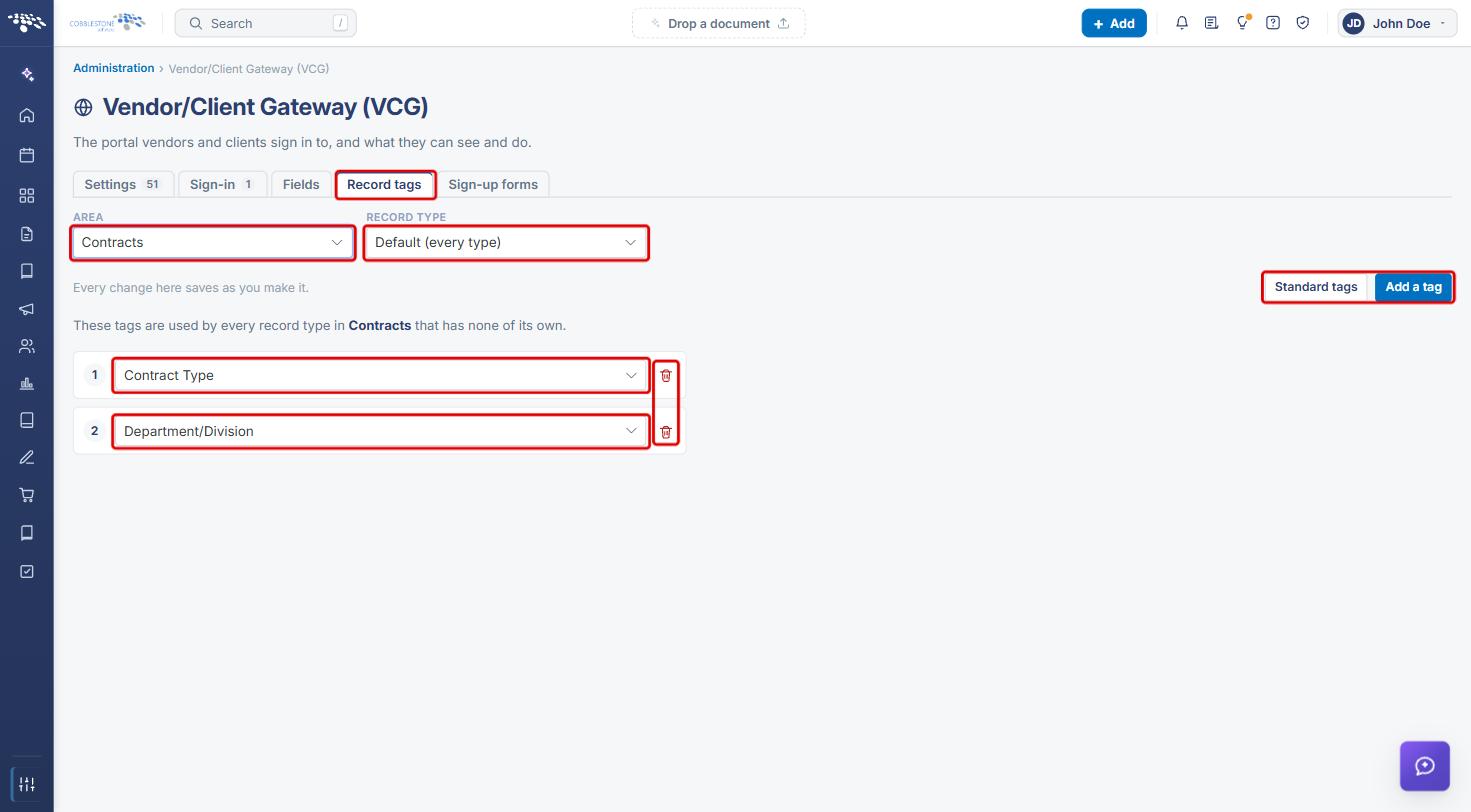The width and height of the screenshot is (1471, 812).
Task: Click the Add a tag button
Action: pos(1413,287)
